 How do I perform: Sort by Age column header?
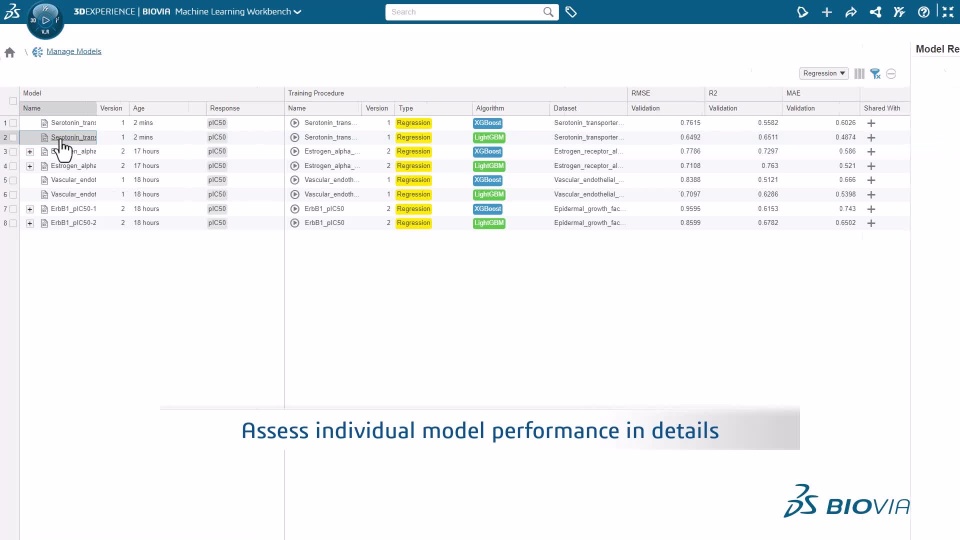(x=159, y=108)
